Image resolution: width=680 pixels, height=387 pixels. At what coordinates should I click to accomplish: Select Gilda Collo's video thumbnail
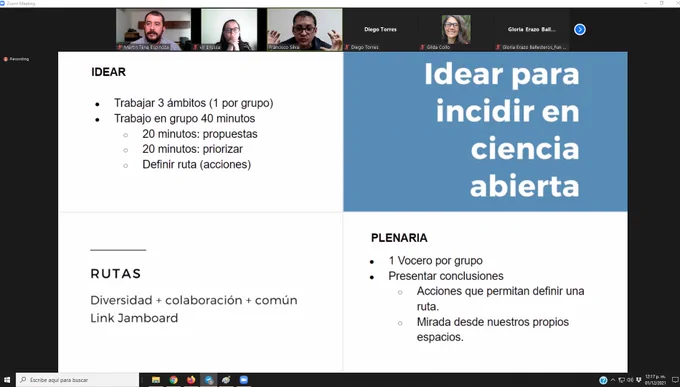point(456,30)
